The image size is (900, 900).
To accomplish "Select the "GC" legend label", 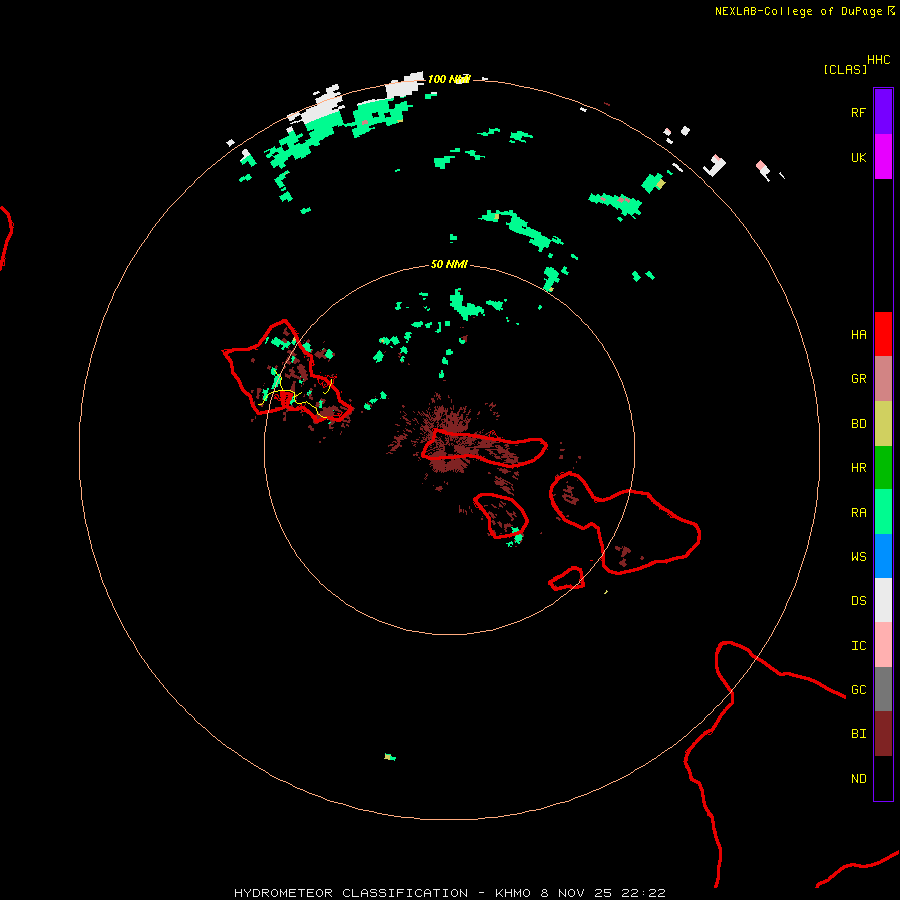I will pos(858,690).
